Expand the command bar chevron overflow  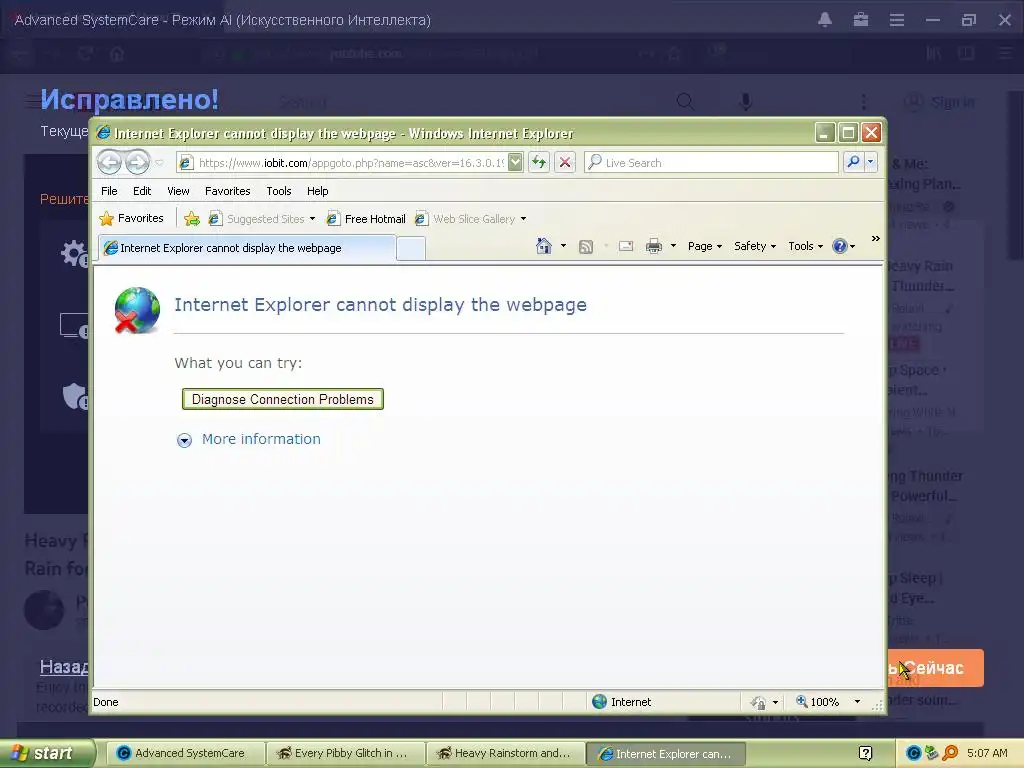pos(876,239)
